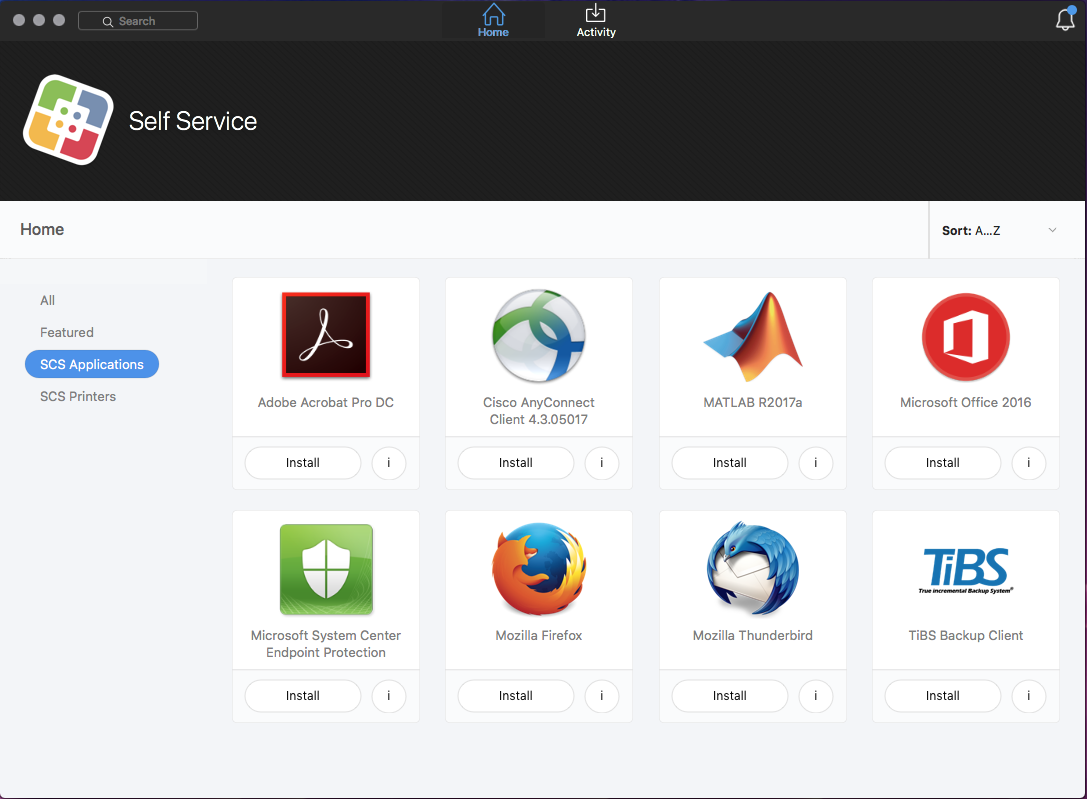Install Mozilla Thunderbird
The width and height of the screenshot is (1087, 799).
(730, 696)
